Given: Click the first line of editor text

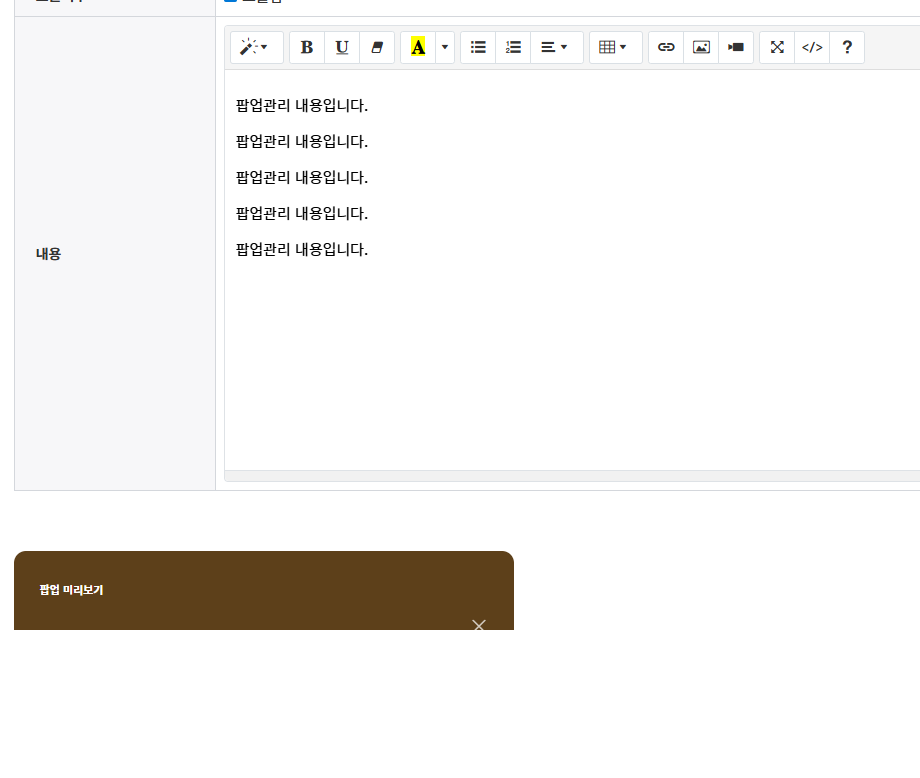Looking at the screenshot, I should tap(302, 106).
